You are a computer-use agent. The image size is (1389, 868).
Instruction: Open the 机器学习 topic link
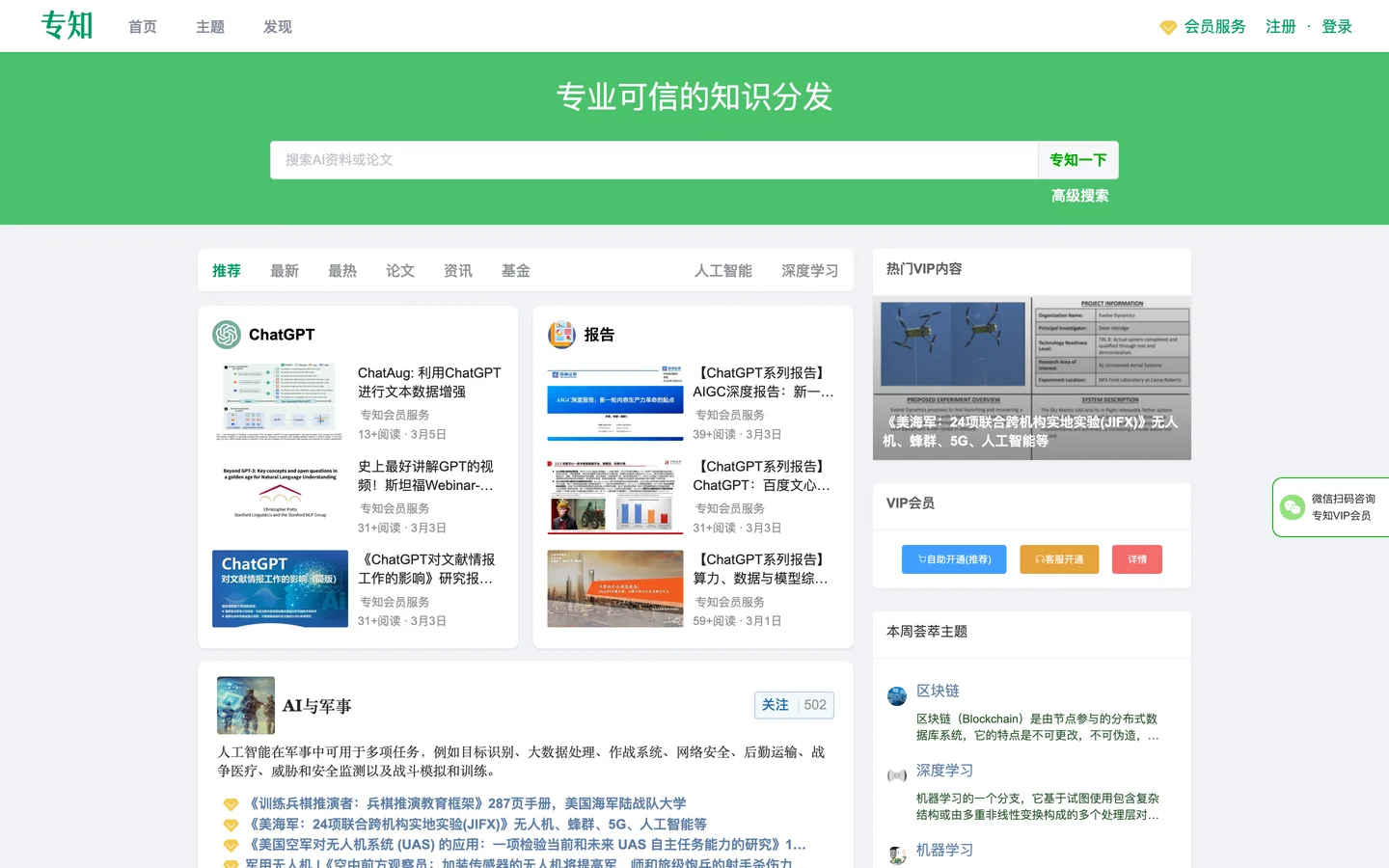(x=944, y=851)
